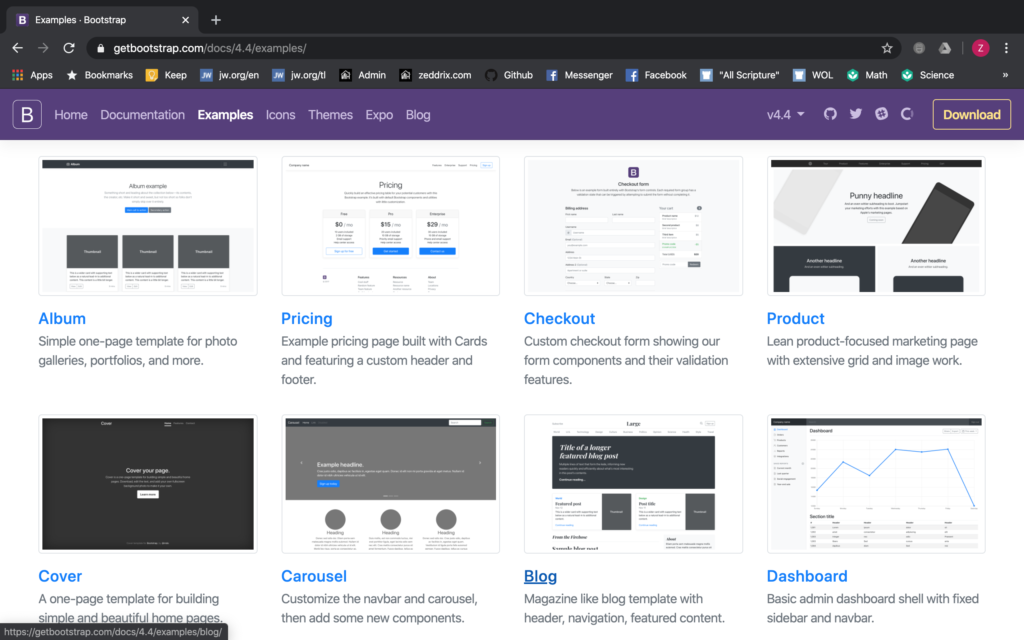
Task: Click the text "Lean product-focused marketing page"
Action: [x=872, y=342]
